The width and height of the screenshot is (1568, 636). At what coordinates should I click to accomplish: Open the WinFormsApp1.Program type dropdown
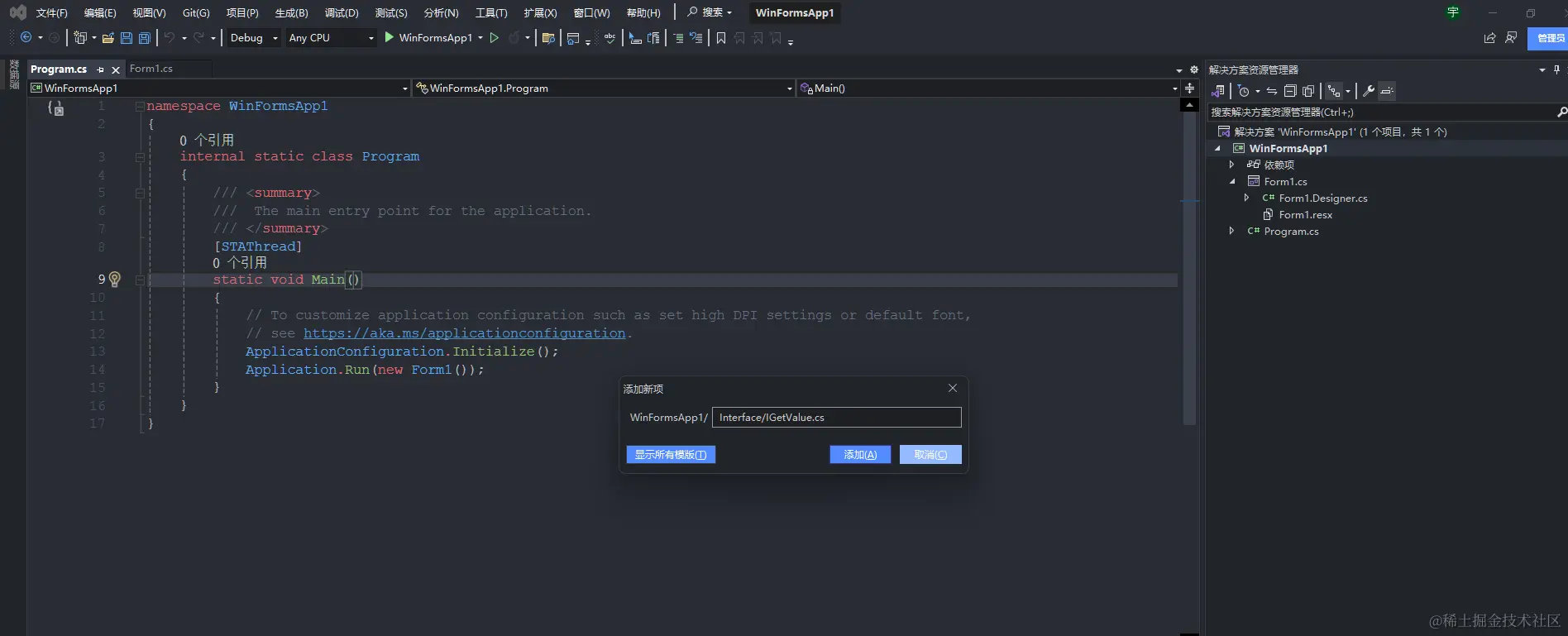coord(604,88)
